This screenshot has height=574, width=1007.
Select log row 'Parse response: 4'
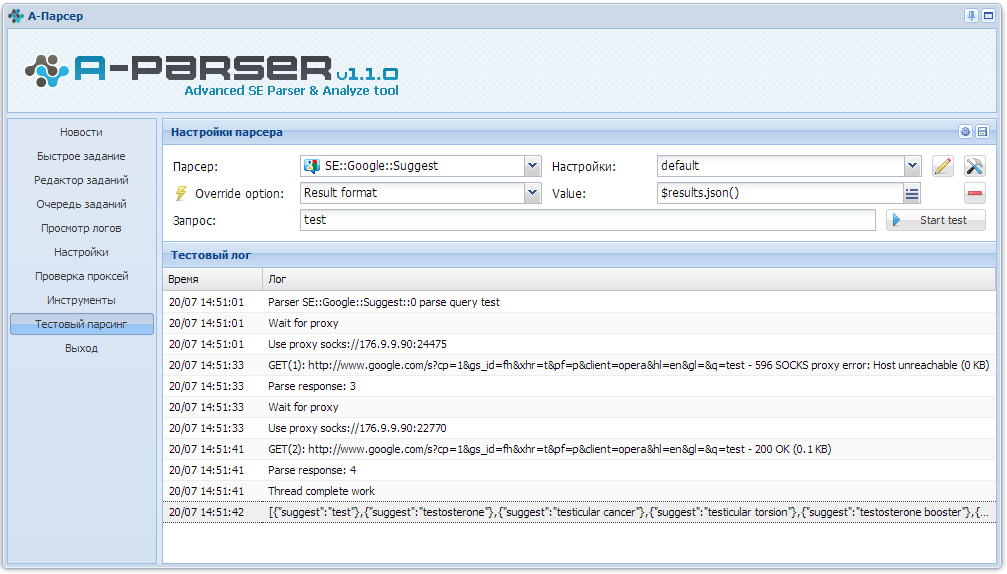579,471
